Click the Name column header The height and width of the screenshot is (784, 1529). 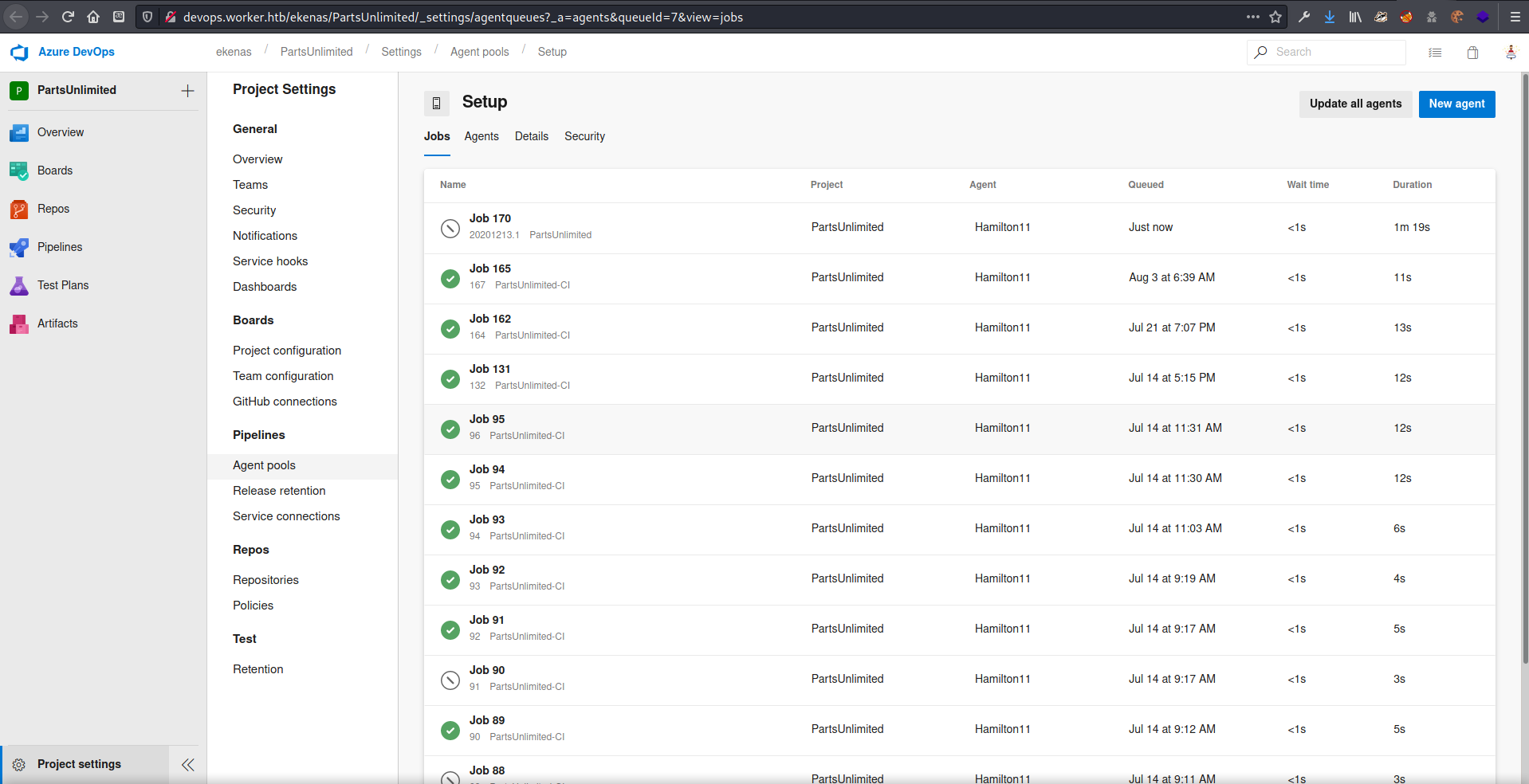point(453,185)
